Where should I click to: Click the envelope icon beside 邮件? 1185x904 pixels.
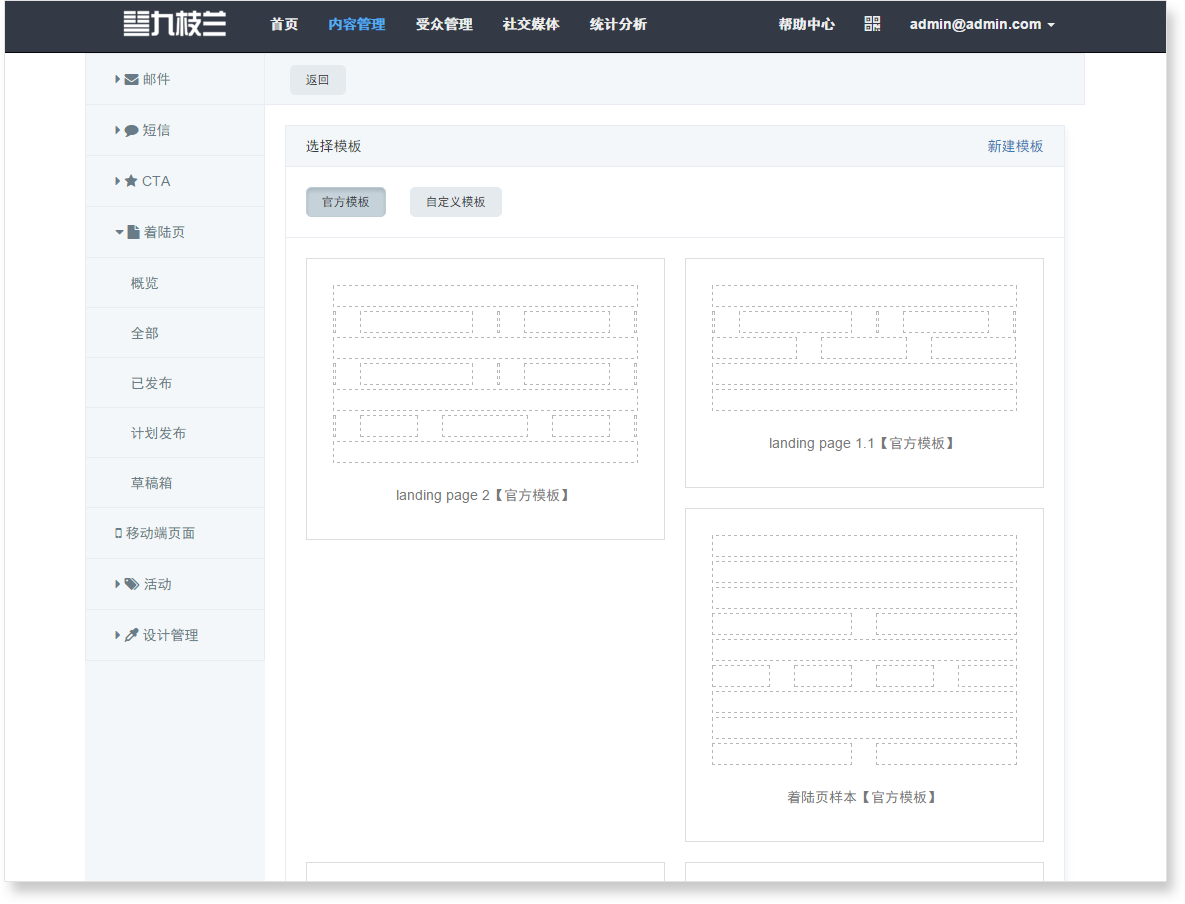coord(131,79)
